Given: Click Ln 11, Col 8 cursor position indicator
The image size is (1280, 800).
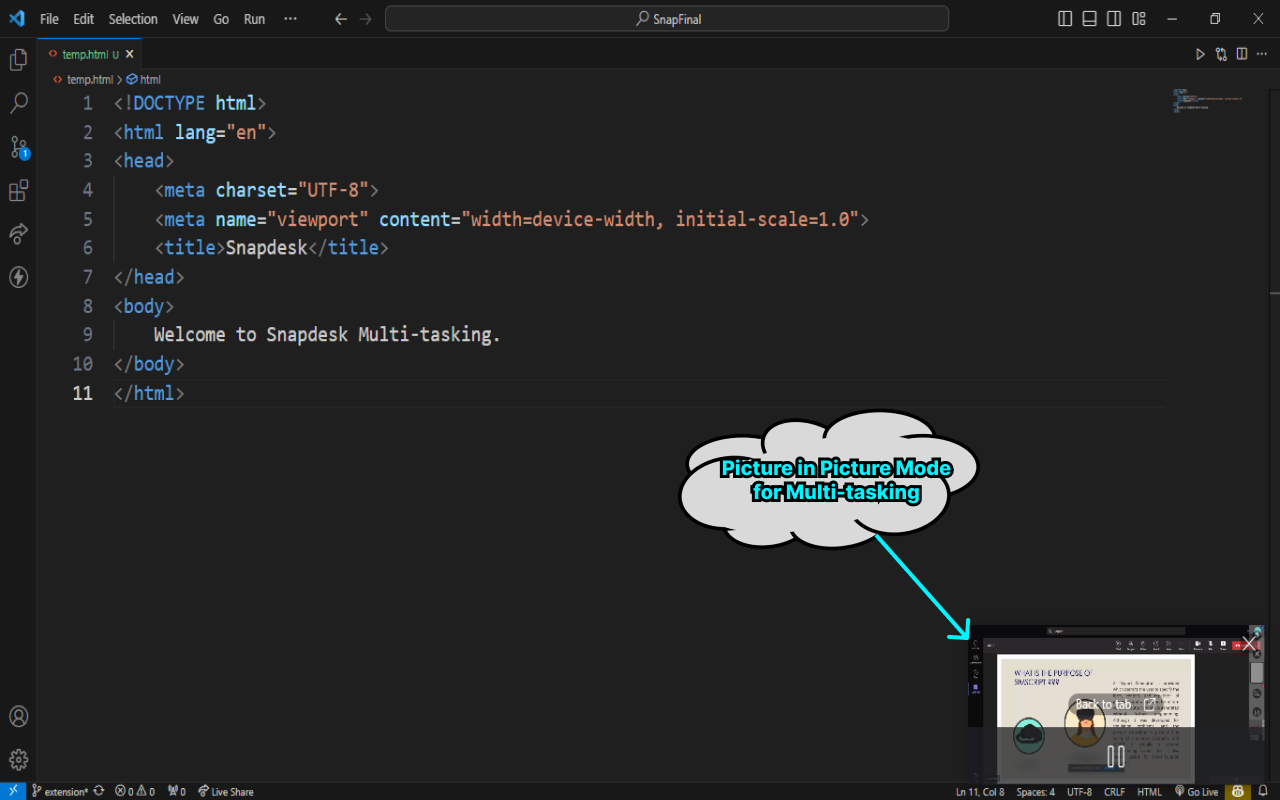Looking at the screenshot, I should pos(980,791).
